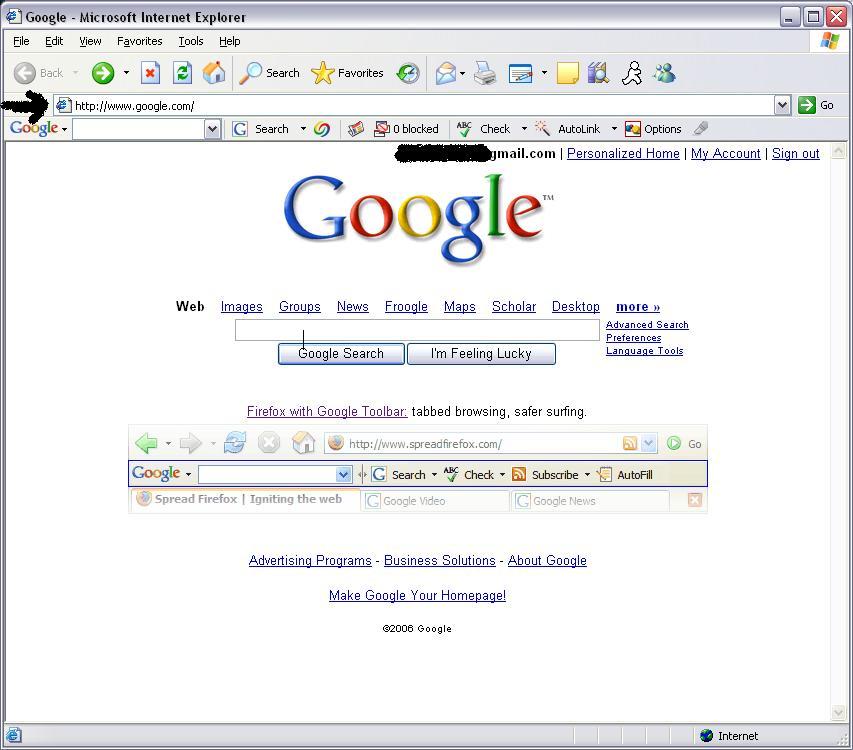Click the Google Search button

coord(341,354)
